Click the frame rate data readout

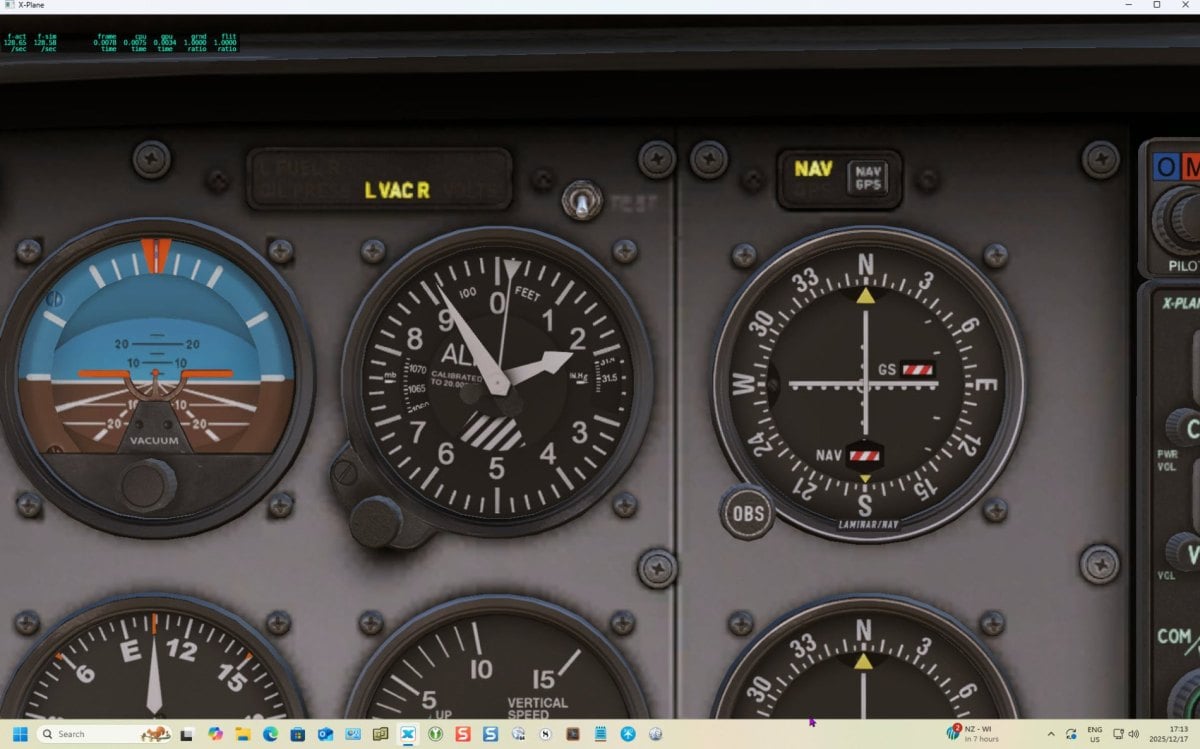coord(121,42)
